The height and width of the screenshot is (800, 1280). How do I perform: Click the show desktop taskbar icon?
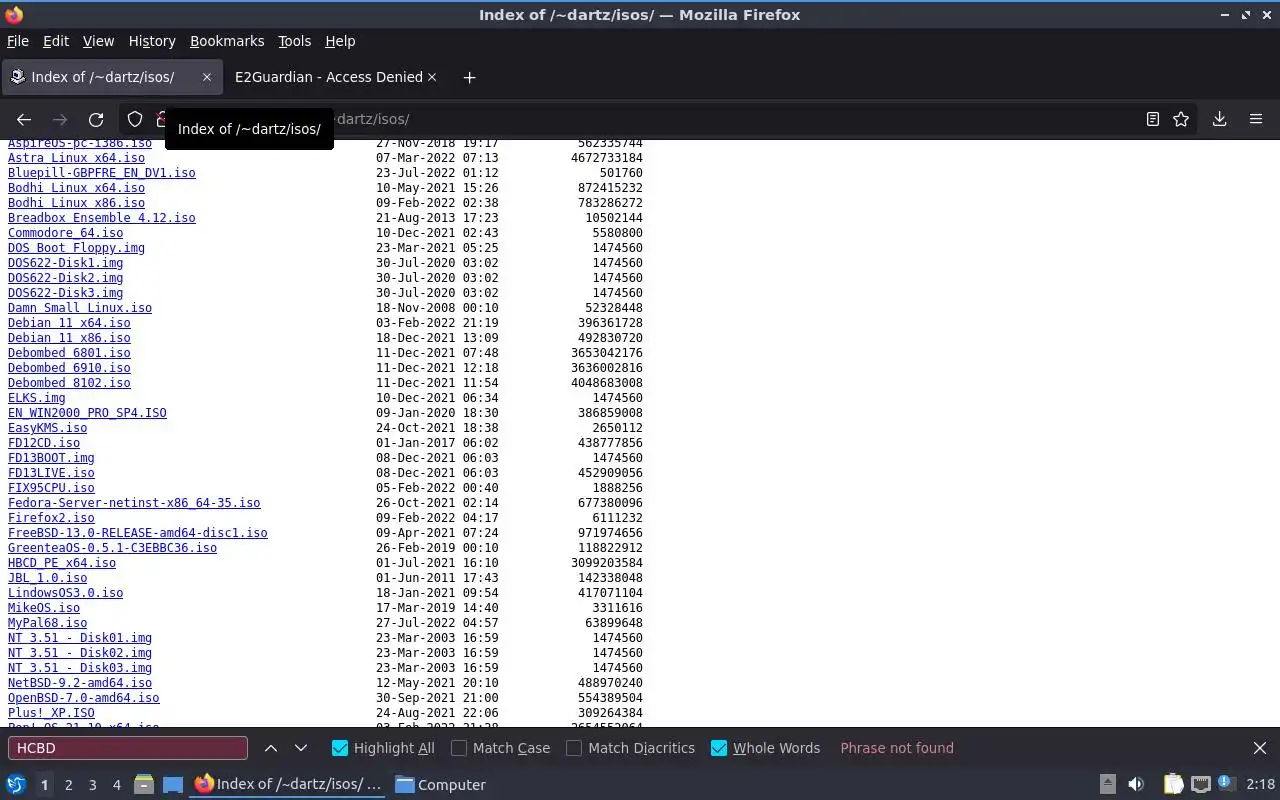coord(173,785)
